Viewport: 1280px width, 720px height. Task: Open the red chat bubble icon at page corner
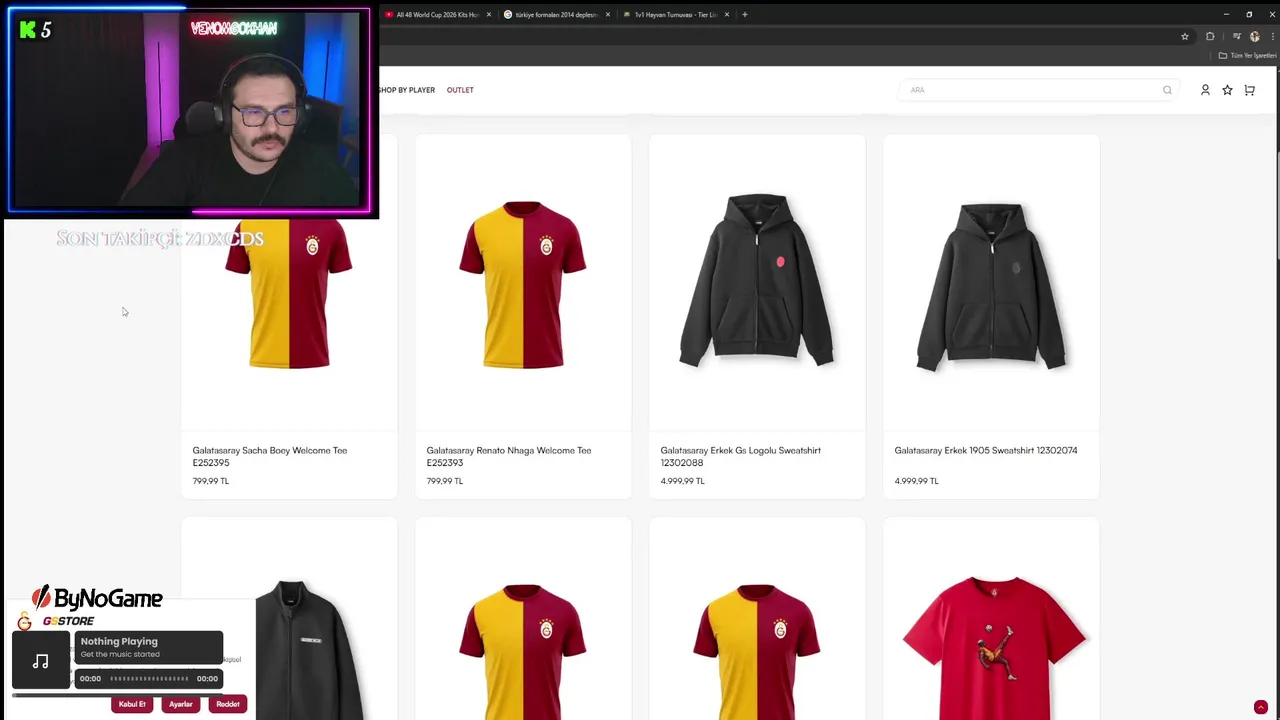[x=1261, y=707]
